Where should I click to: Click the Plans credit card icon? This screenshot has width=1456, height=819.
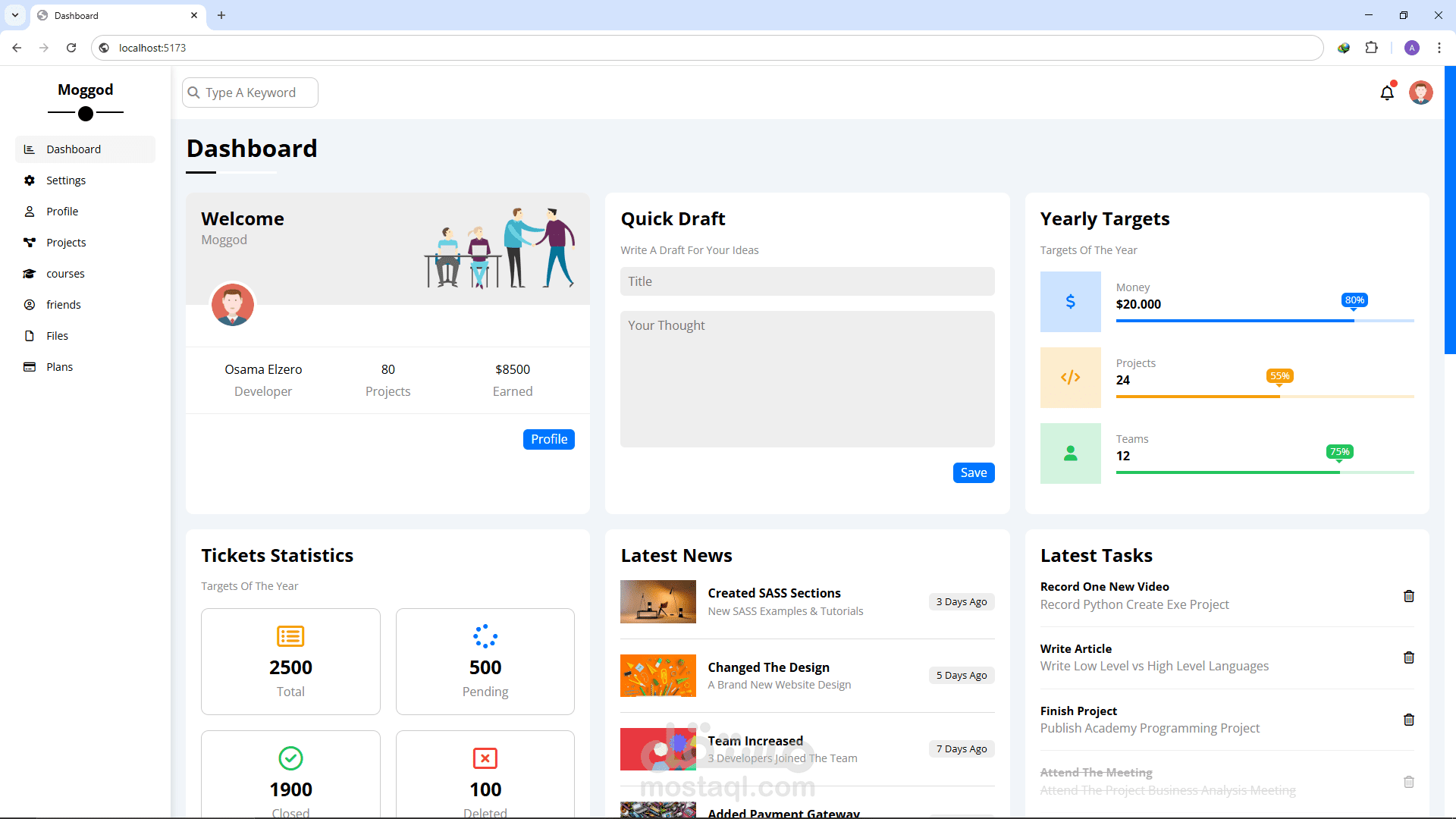[30, 367]
